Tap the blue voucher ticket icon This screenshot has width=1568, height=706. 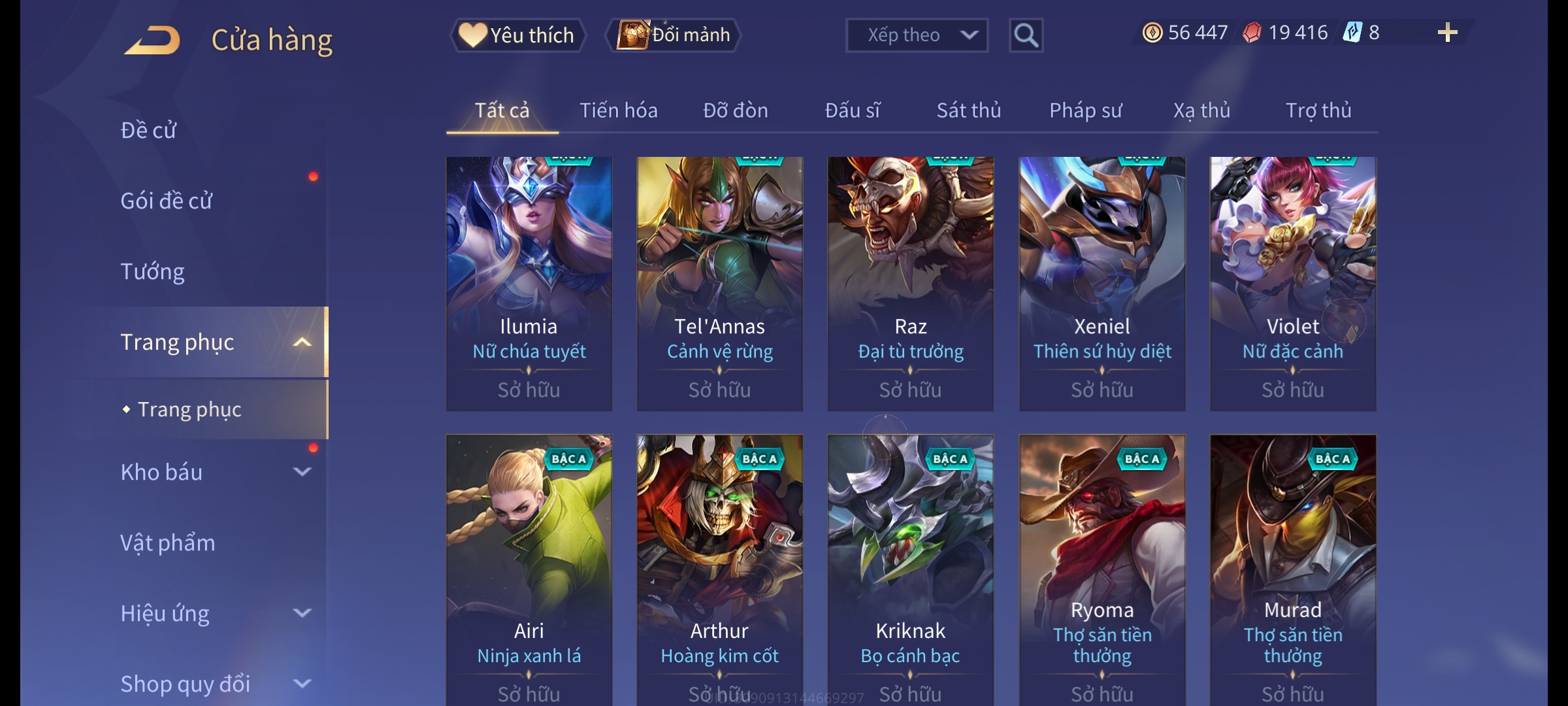[x=1352, y=33]
